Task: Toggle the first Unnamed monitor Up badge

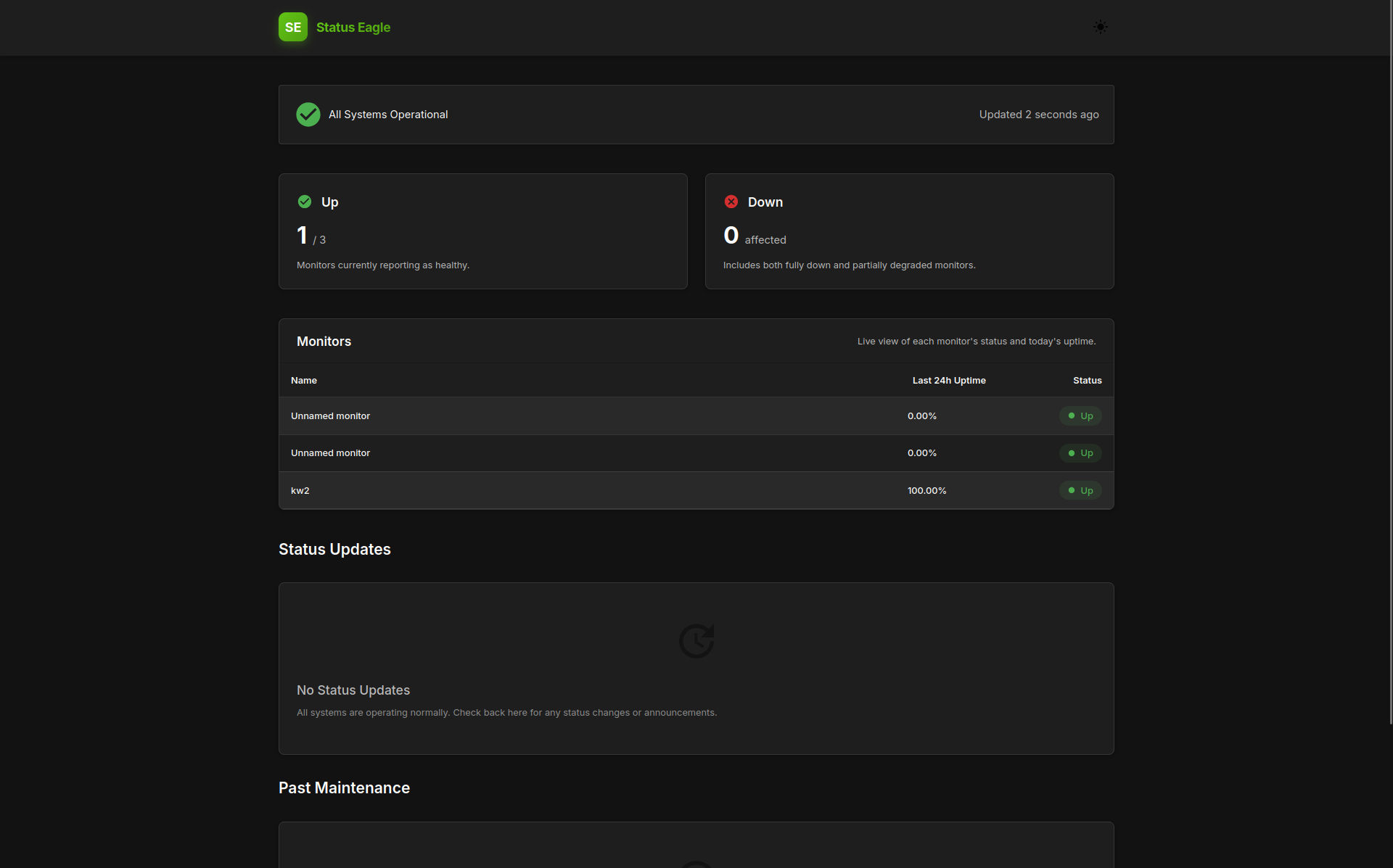Action: (x=1080, y=416)
